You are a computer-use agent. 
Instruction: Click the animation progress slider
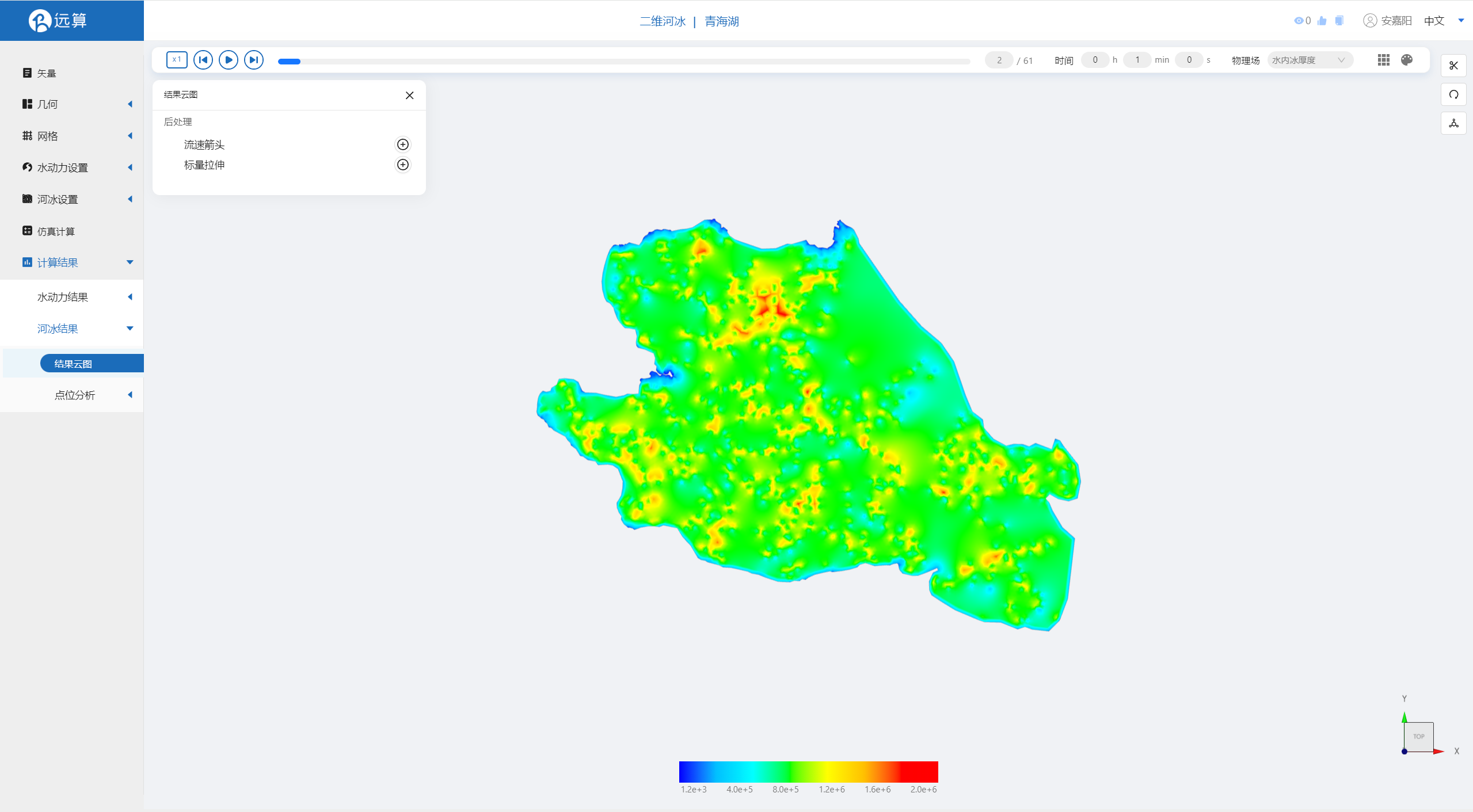pyautogui.click(x=624, y=61)
